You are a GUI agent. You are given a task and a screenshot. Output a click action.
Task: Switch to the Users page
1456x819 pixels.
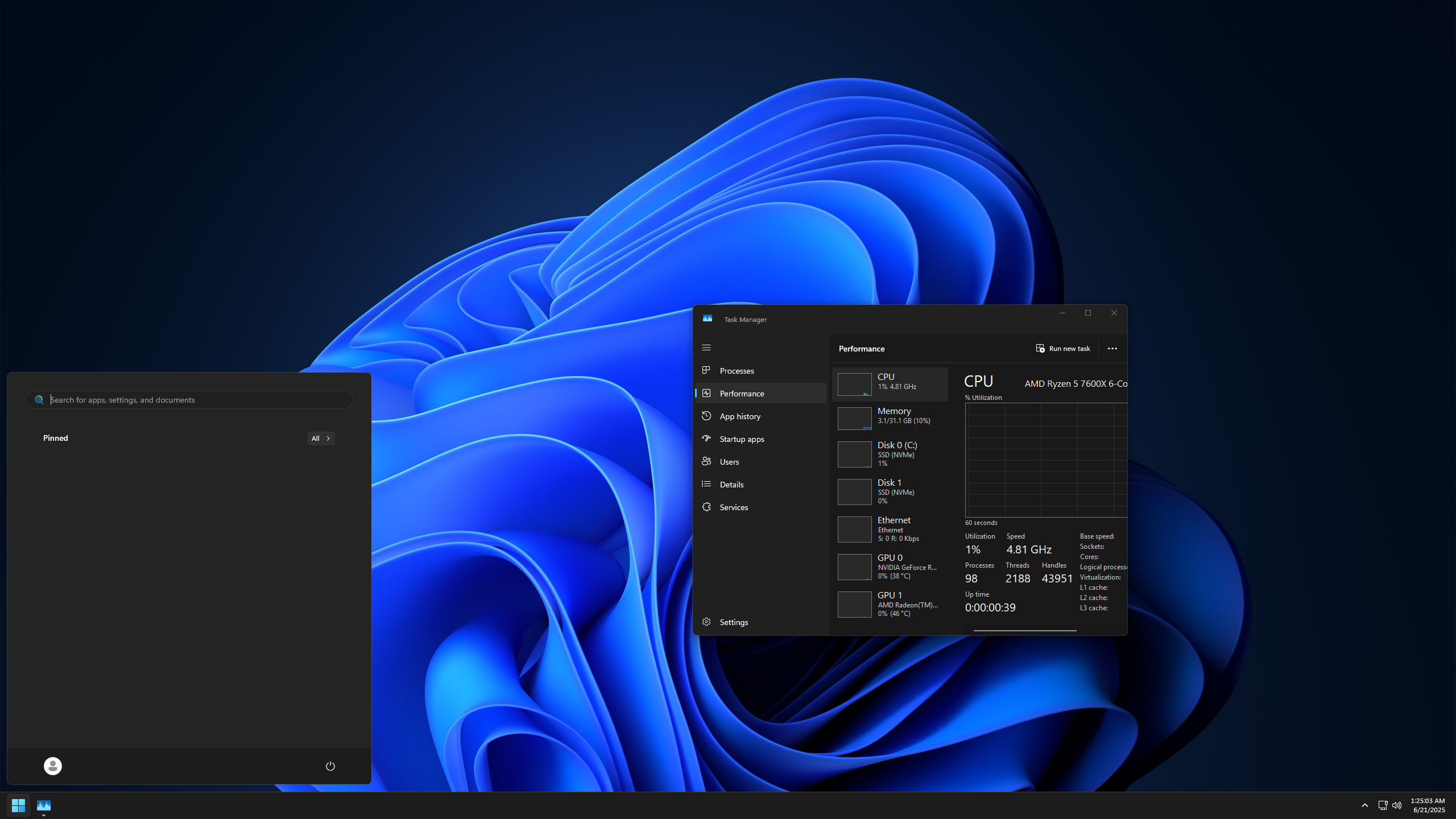point(761,462)
